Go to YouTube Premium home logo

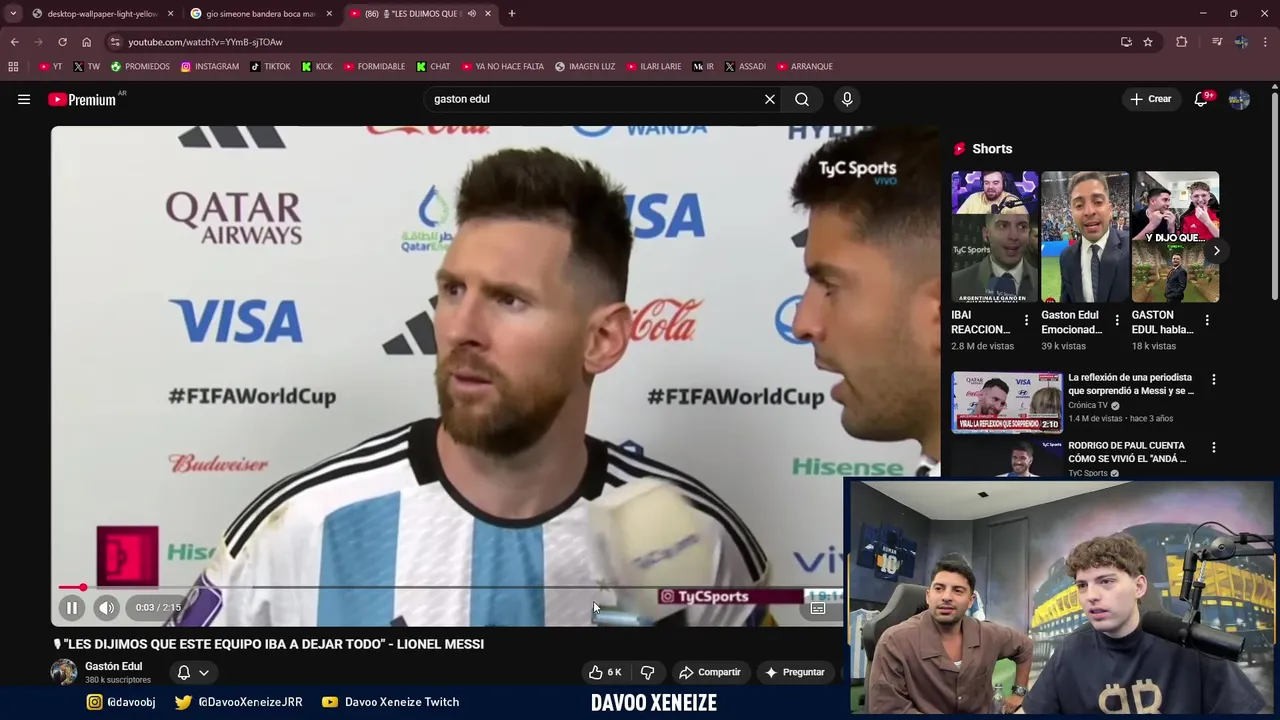(82, 99)
